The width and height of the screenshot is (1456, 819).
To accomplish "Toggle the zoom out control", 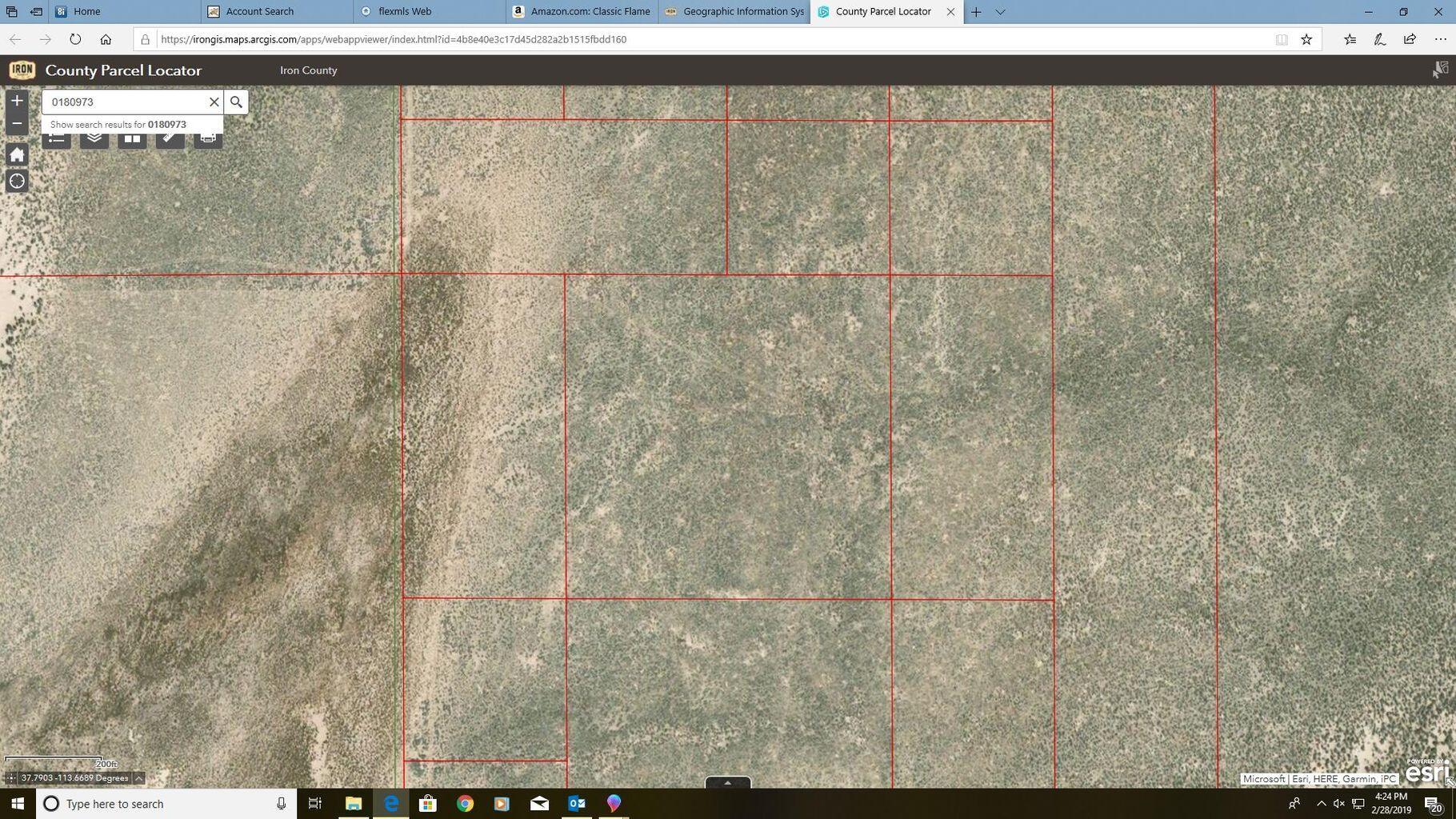I will [17, 123].
